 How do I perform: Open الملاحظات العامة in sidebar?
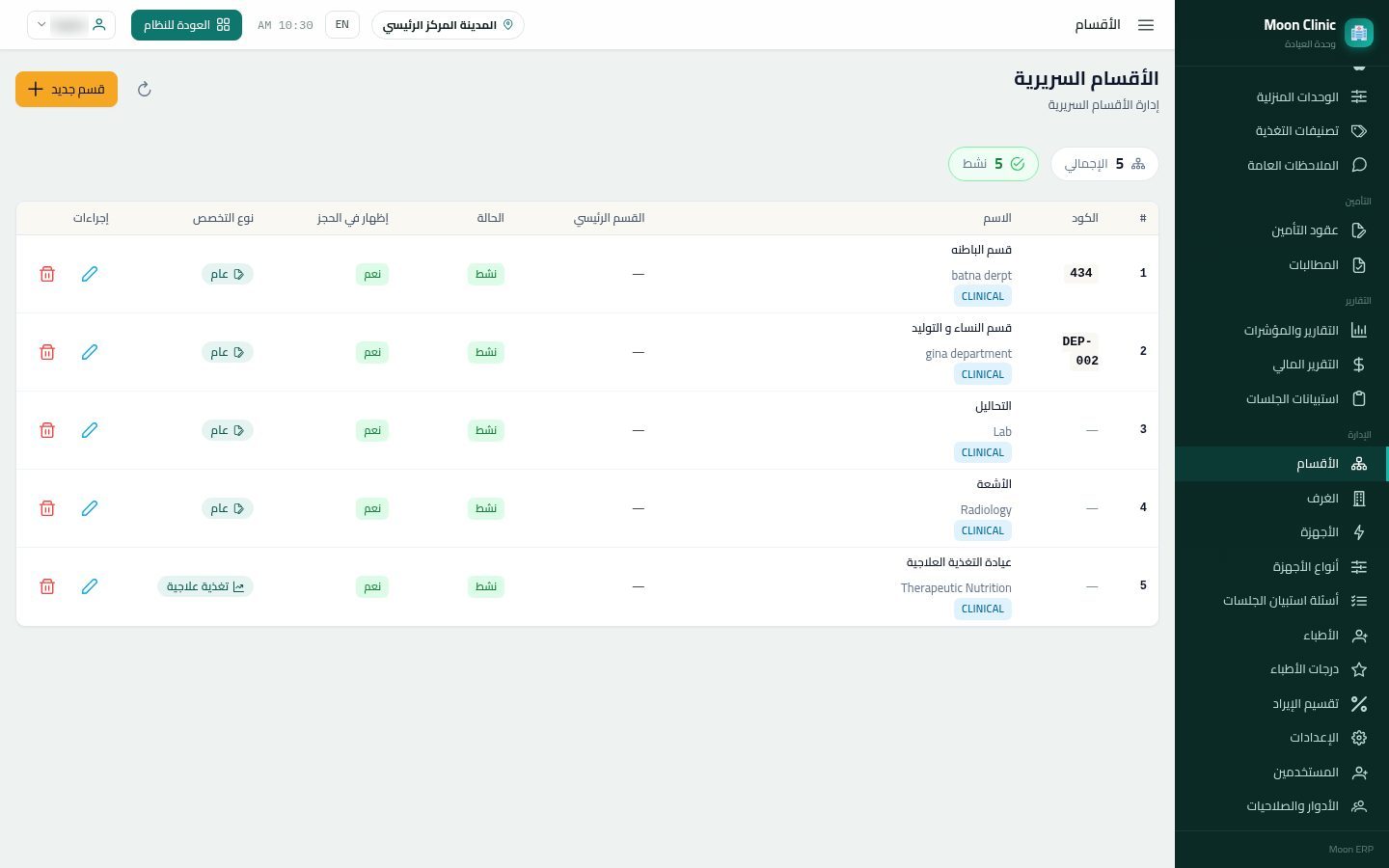[1281, 165]
